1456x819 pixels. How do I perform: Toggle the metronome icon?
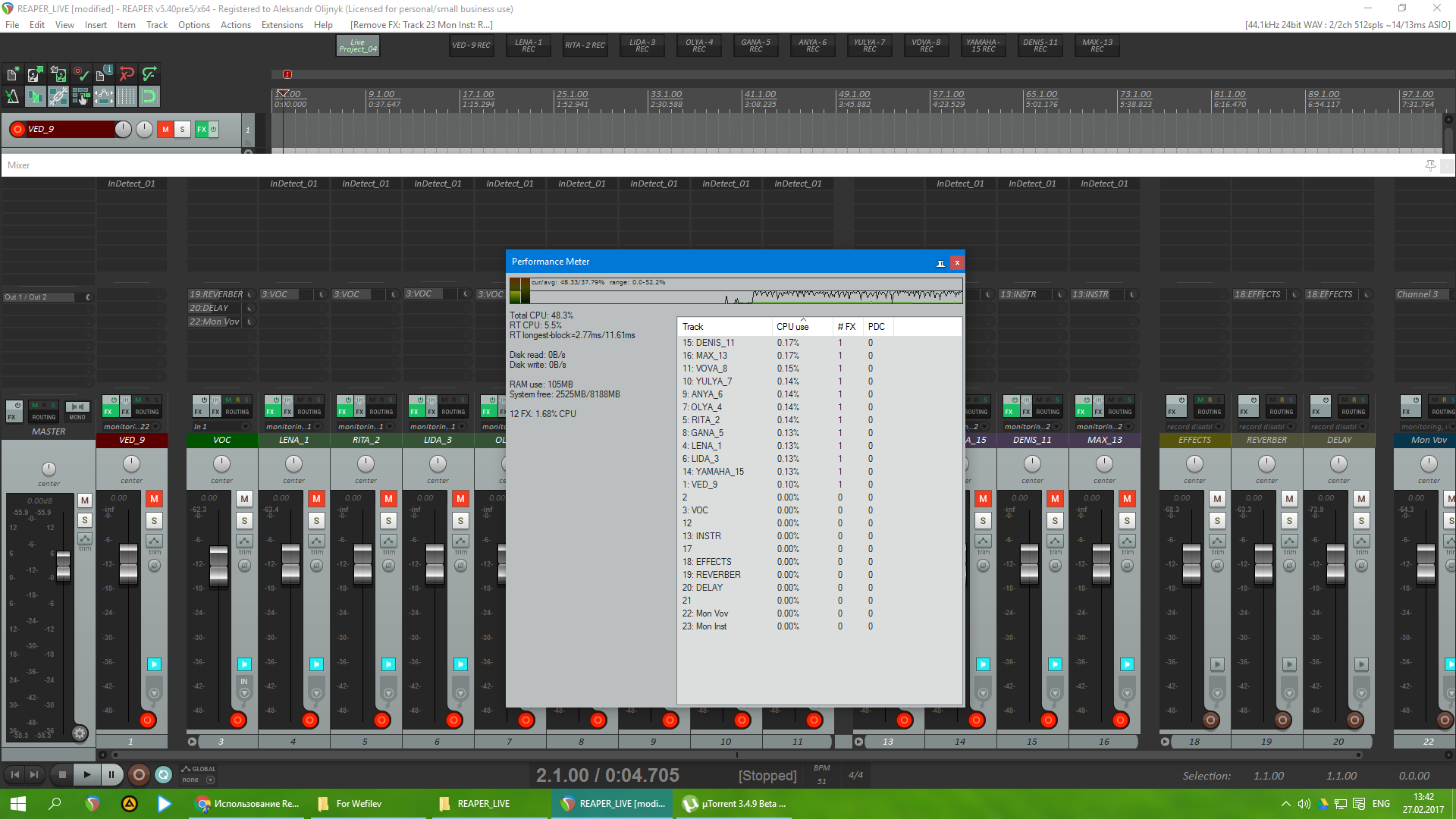pos(13,96)
